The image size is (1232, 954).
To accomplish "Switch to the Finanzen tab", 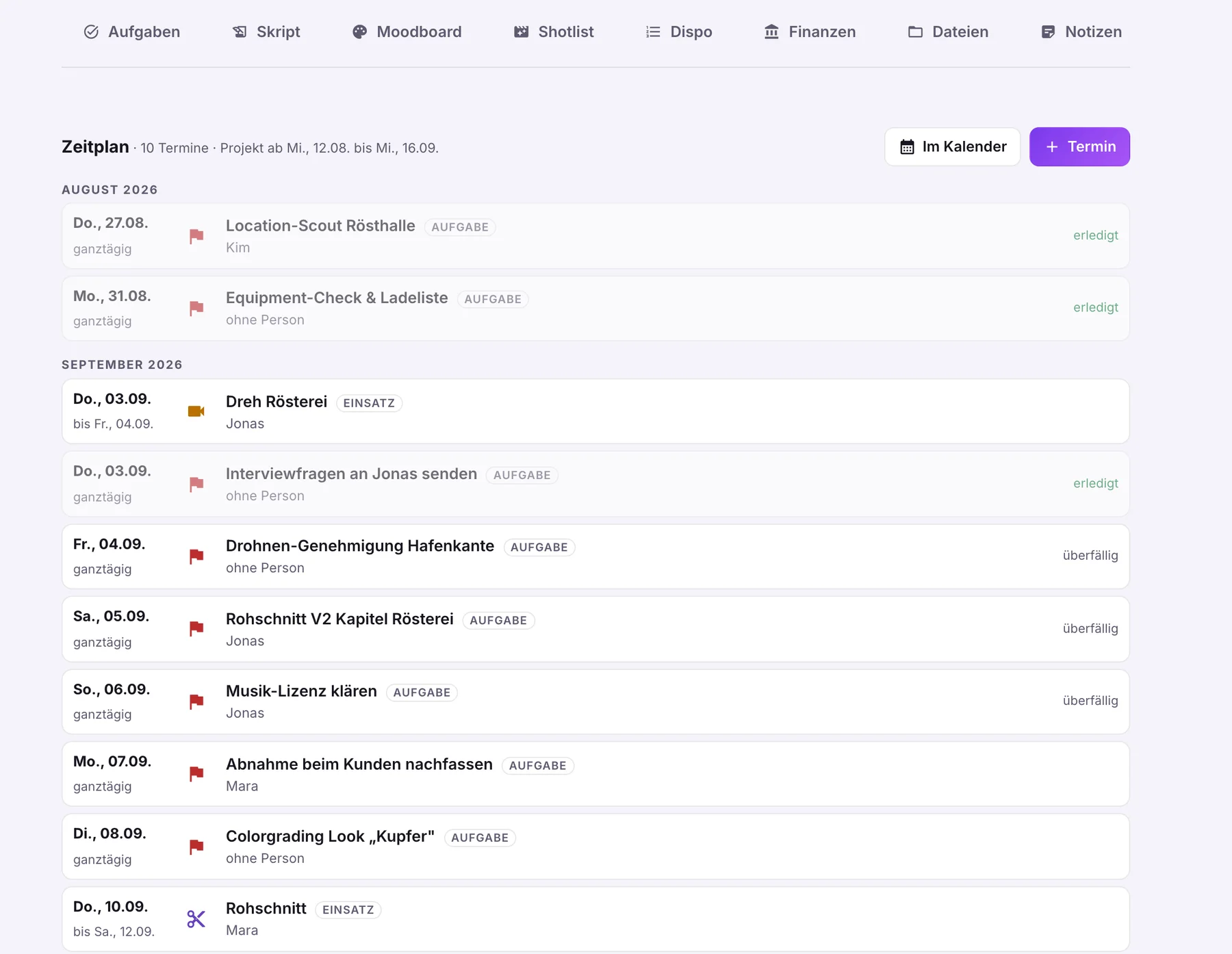I will tap(810, 31).
